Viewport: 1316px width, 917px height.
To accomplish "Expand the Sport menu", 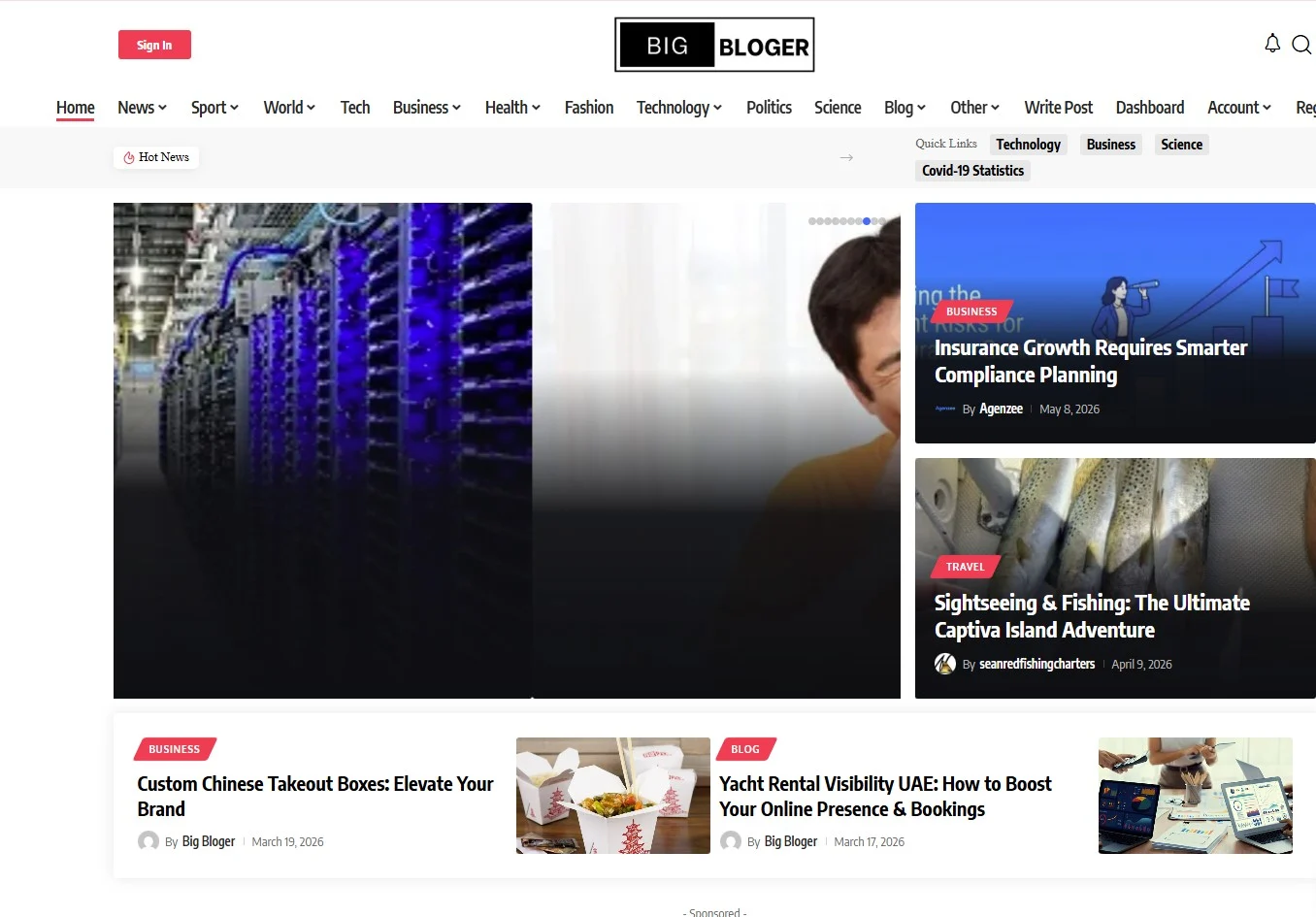I will pyautogui.click(x=214, y=108).
